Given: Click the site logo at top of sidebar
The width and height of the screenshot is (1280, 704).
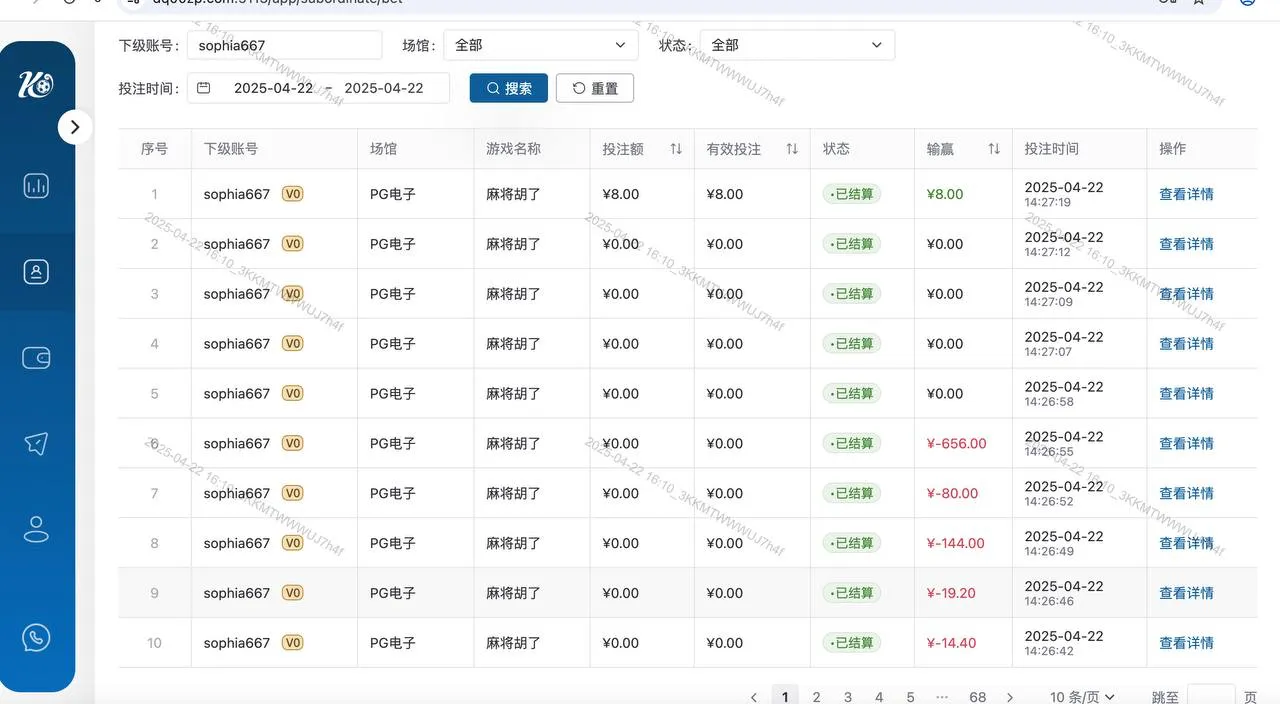Looking at the screenshot, I should (x=37, y=83).
